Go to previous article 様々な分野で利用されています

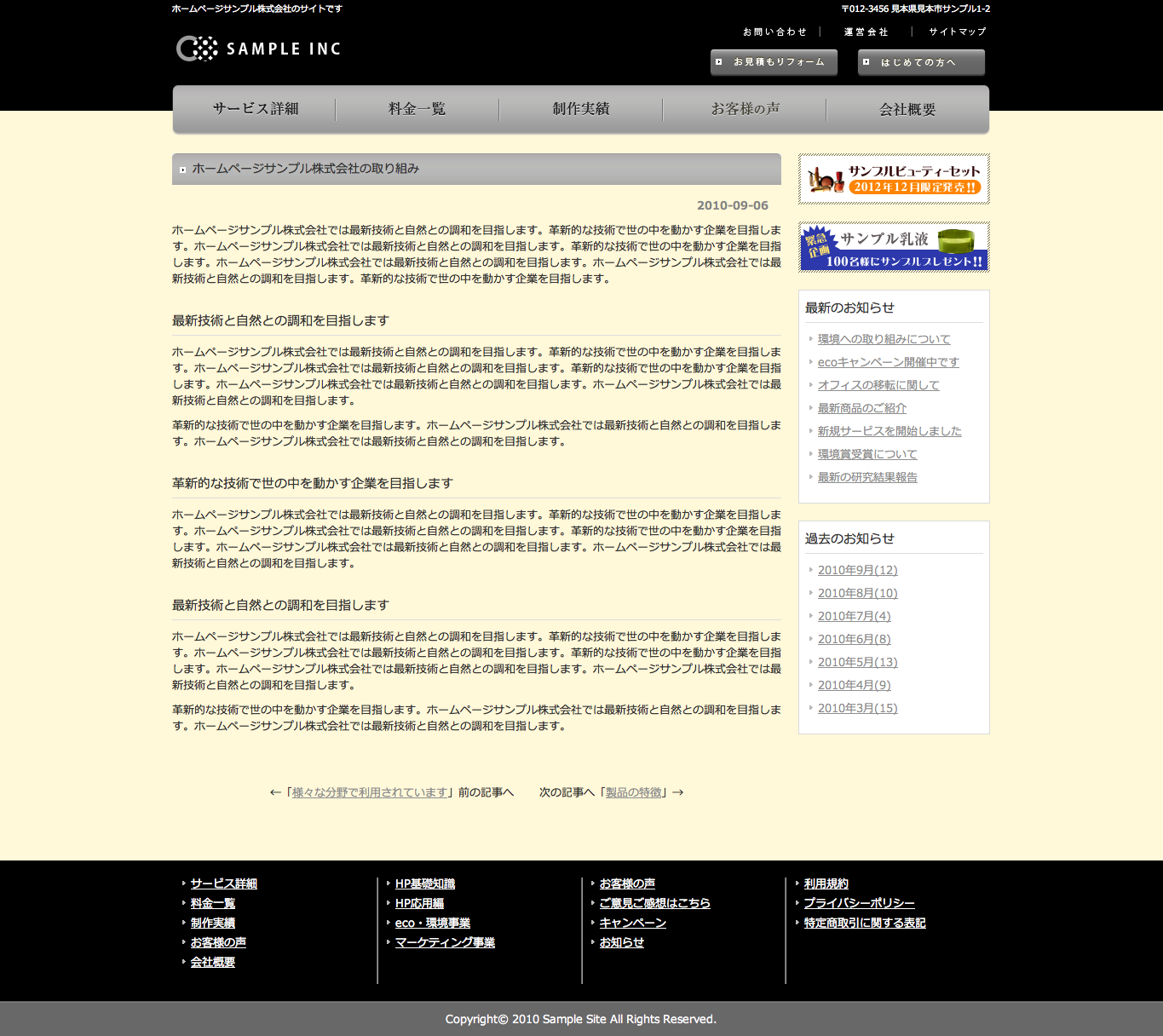[x=370, y=792]
